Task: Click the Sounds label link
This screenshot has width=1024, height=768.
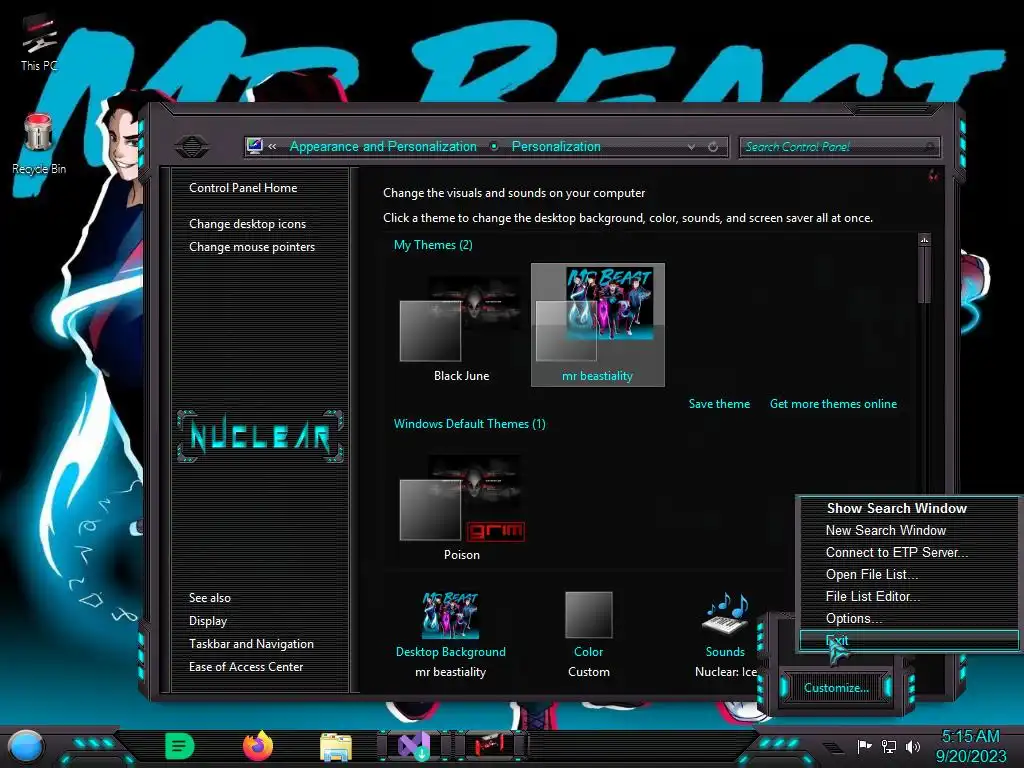Action: click(725, 652)
